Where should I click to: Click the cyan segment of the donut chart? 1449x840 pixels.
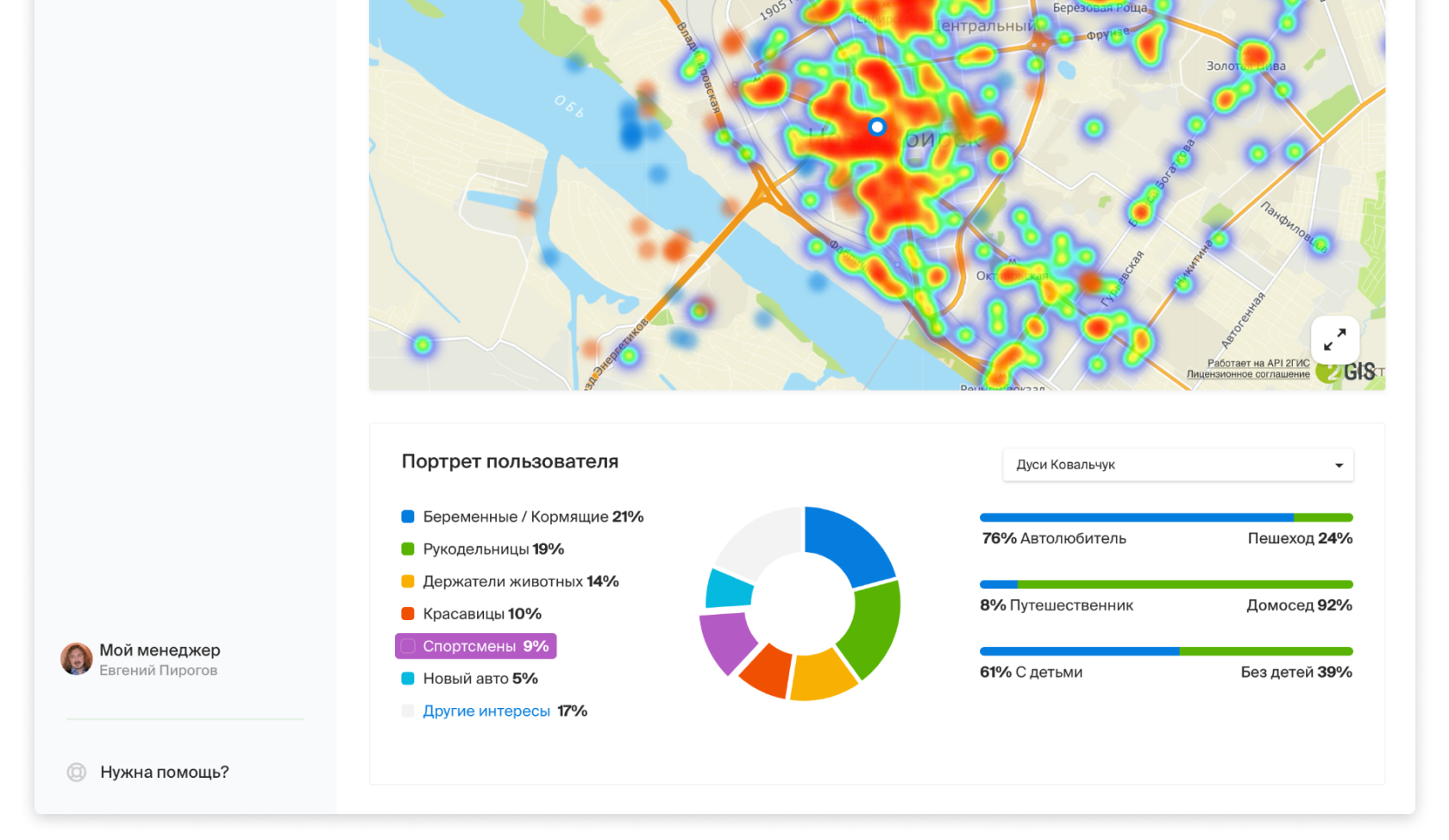727,589
